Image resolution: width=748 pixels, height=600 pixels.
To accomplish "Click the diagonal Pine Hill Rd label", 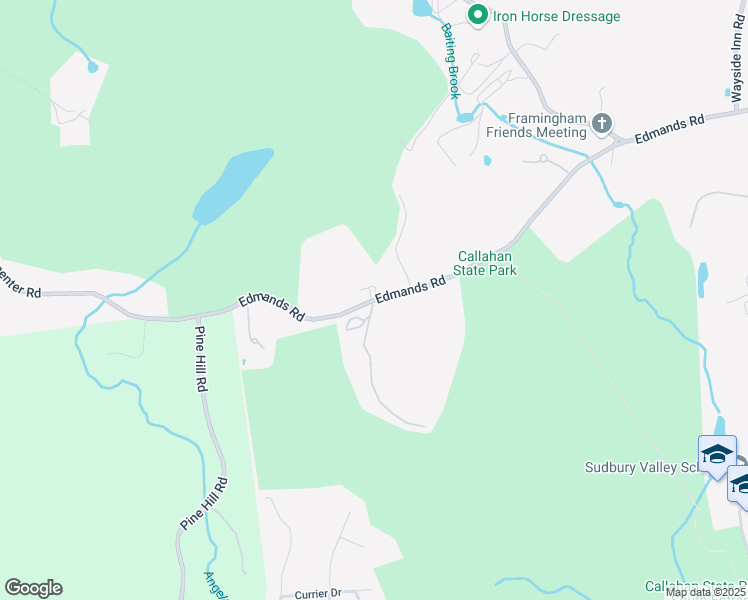I will pos(204,503).
